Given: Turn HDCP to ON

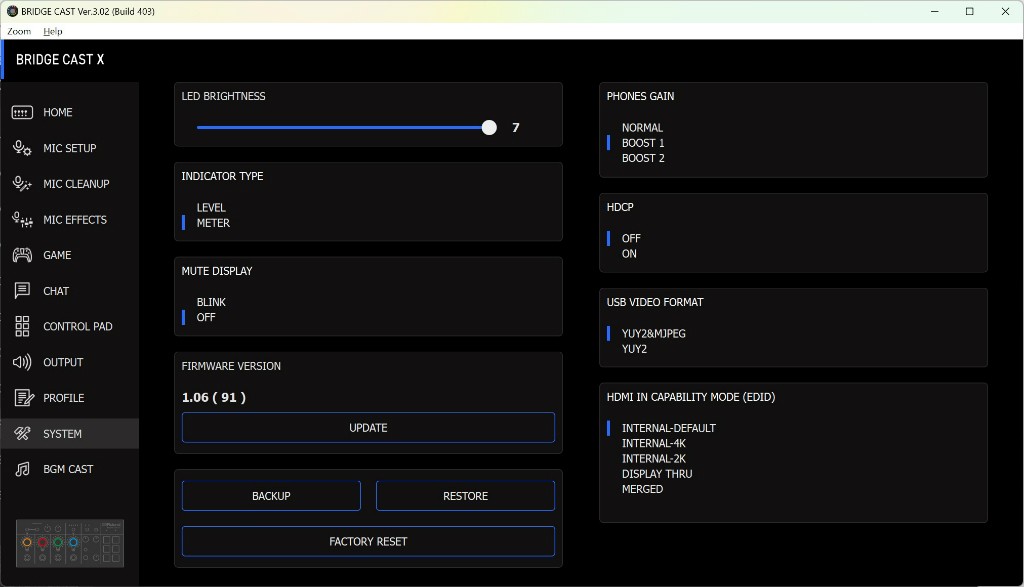Looking at the screenshot, I should [x=629, y=254].
